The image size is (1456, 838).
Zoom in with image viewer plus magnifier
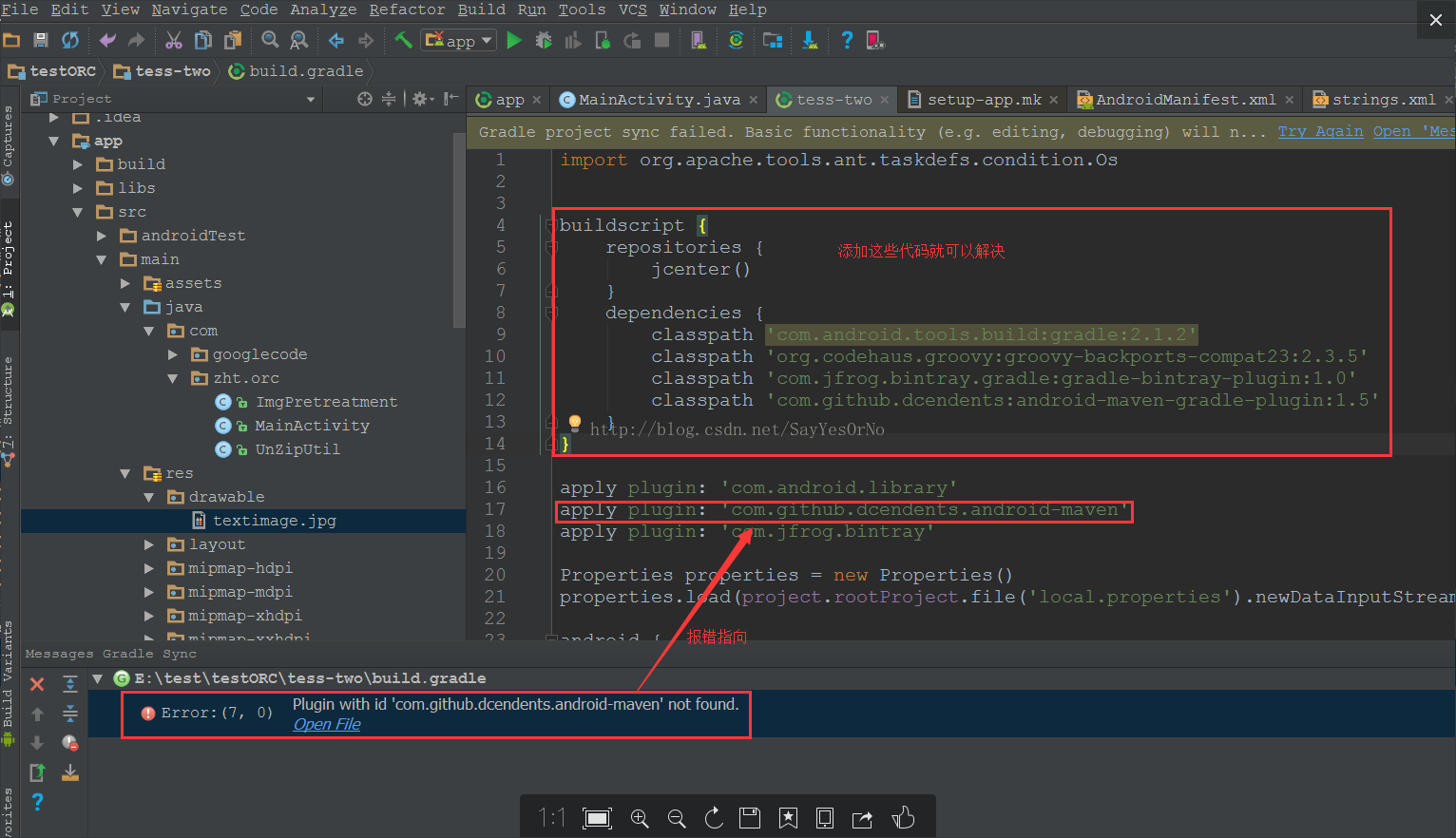coord(640,818)
